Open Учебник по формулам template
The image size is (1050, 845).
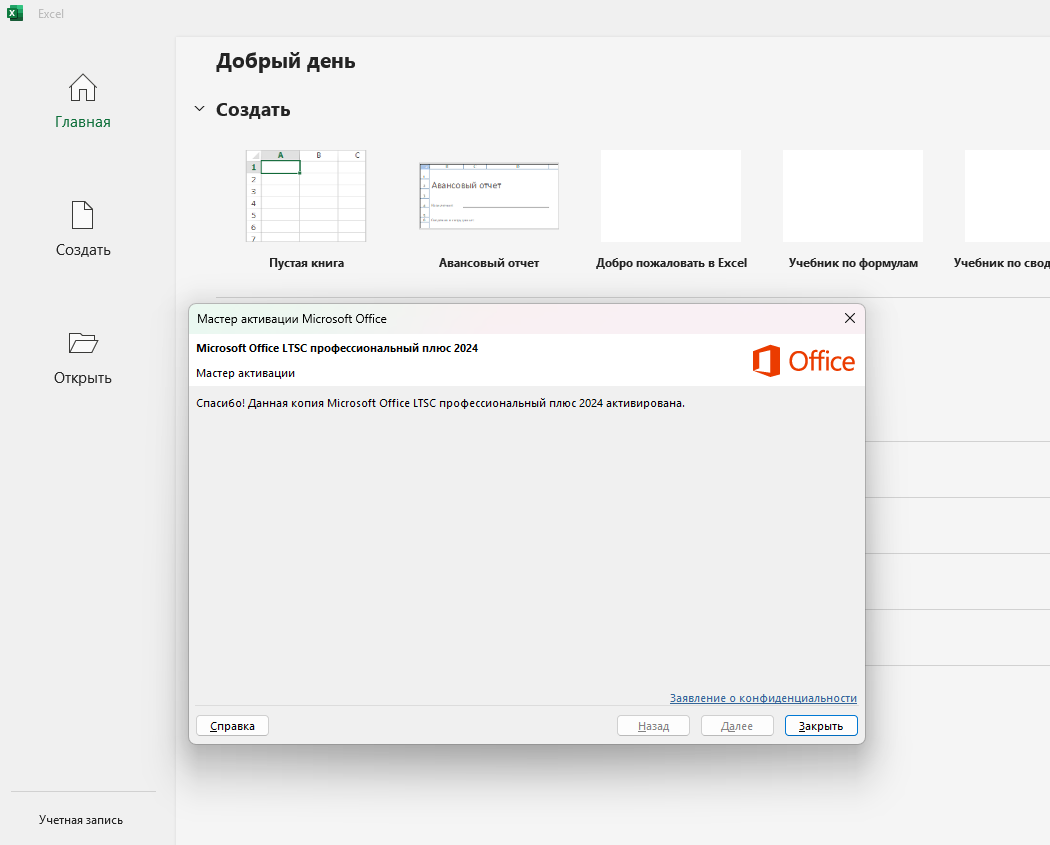(x=853, y=196)
